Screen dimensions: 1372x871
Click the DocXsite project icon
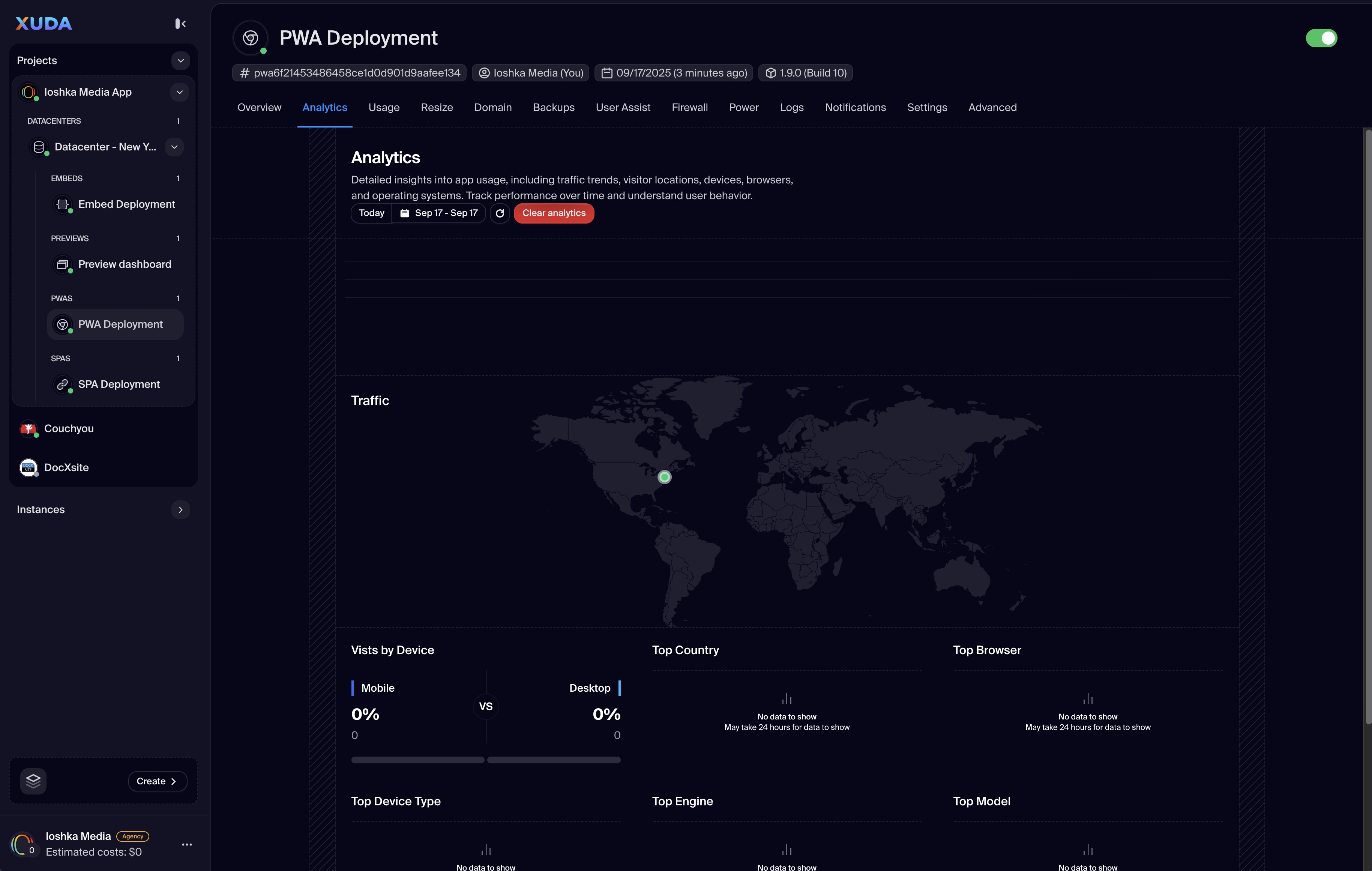coord(28,468)
